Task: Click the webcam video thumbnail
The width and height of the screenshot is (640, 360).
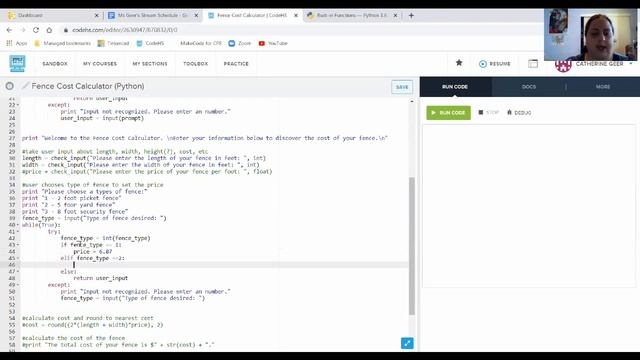Action: coord(590,35)
